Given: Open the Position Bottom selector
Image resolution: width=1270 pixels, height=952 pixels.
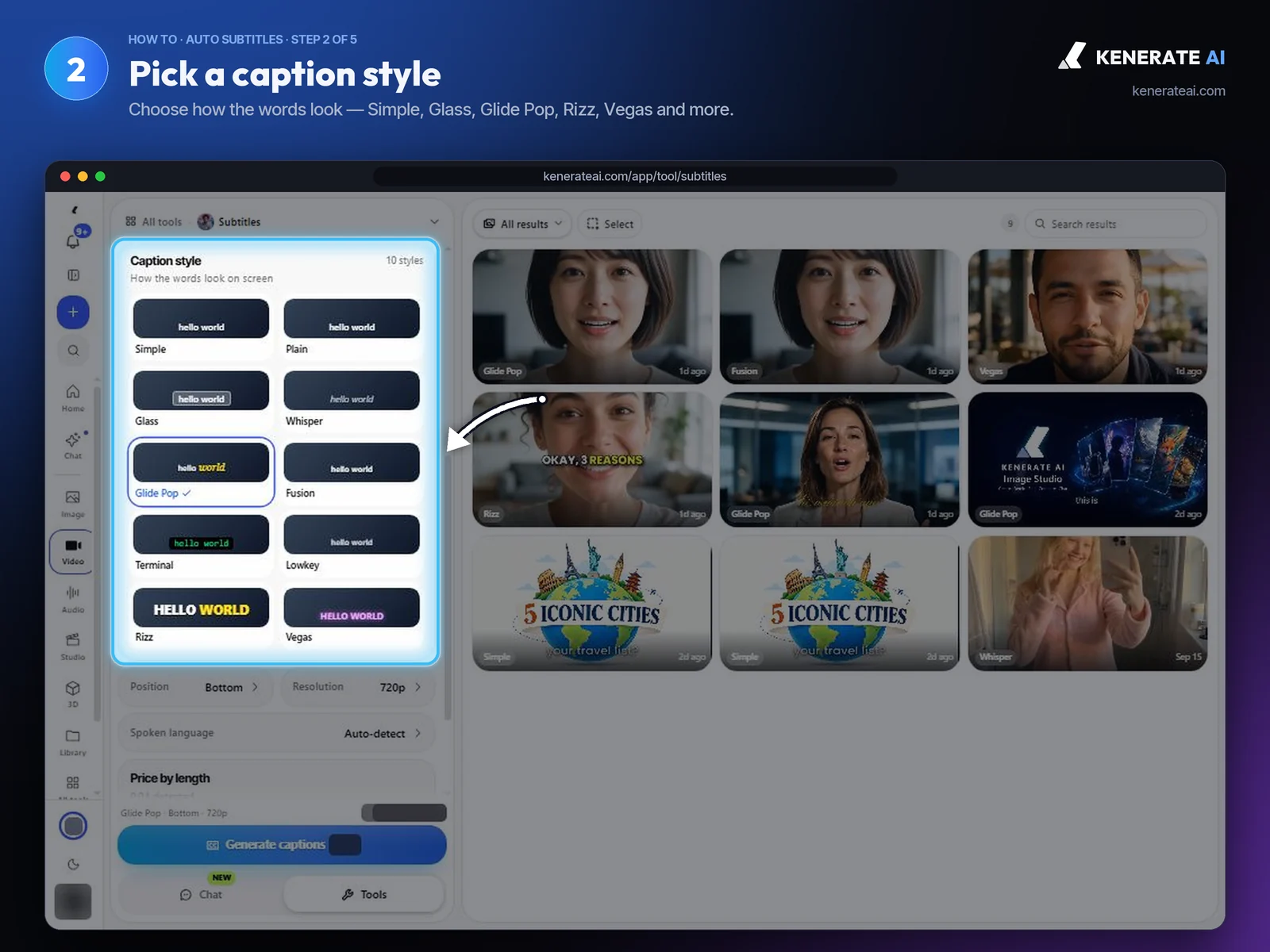Looking at the screenshot, I should 194,687.
